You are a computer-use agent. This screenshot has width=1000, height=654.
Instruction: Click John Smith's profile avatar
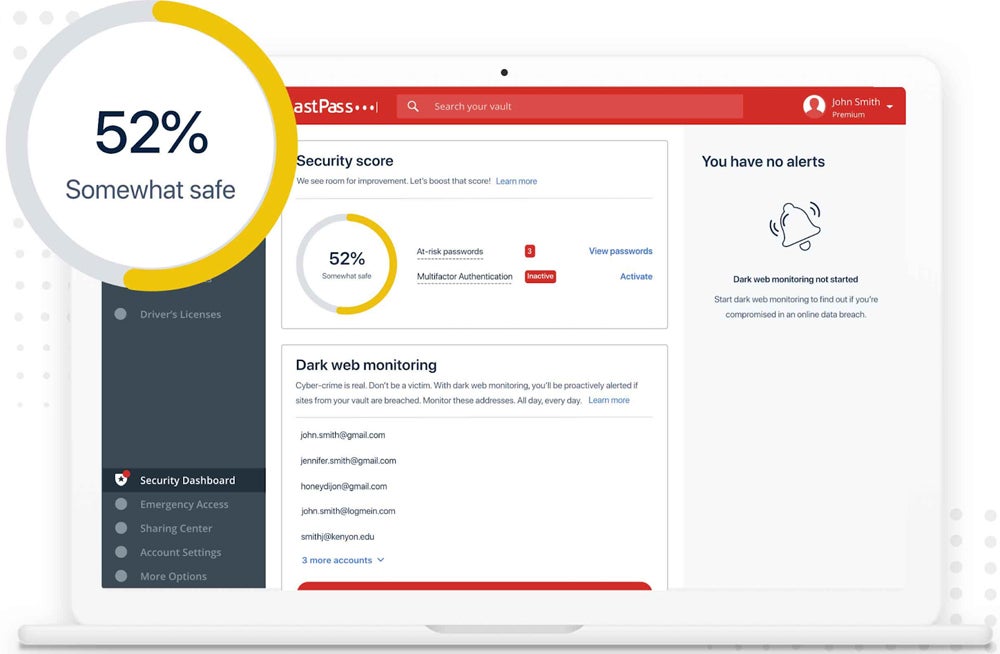814,106
